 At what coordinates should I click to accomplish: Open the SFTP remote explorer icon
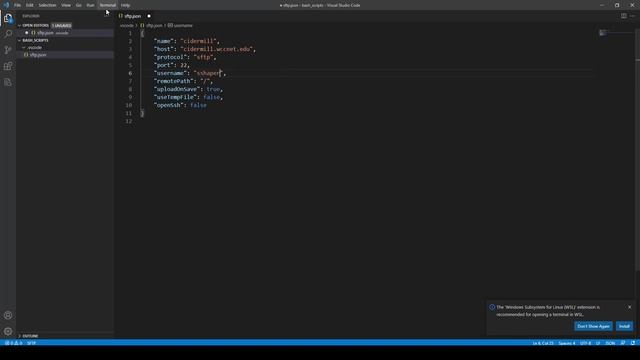[x=8, y=82]
